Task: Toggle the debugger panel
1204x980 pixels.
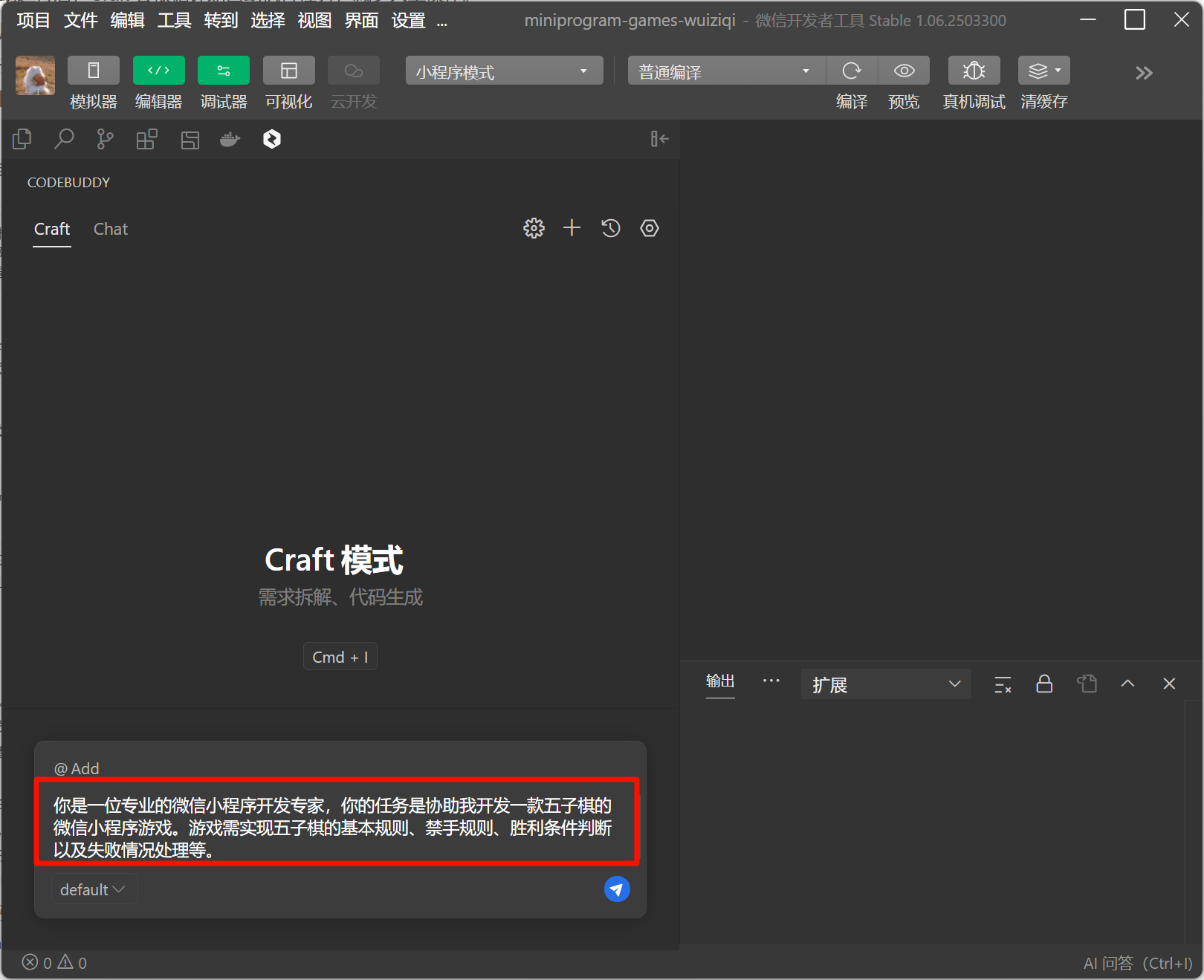Action: (223, 71)
